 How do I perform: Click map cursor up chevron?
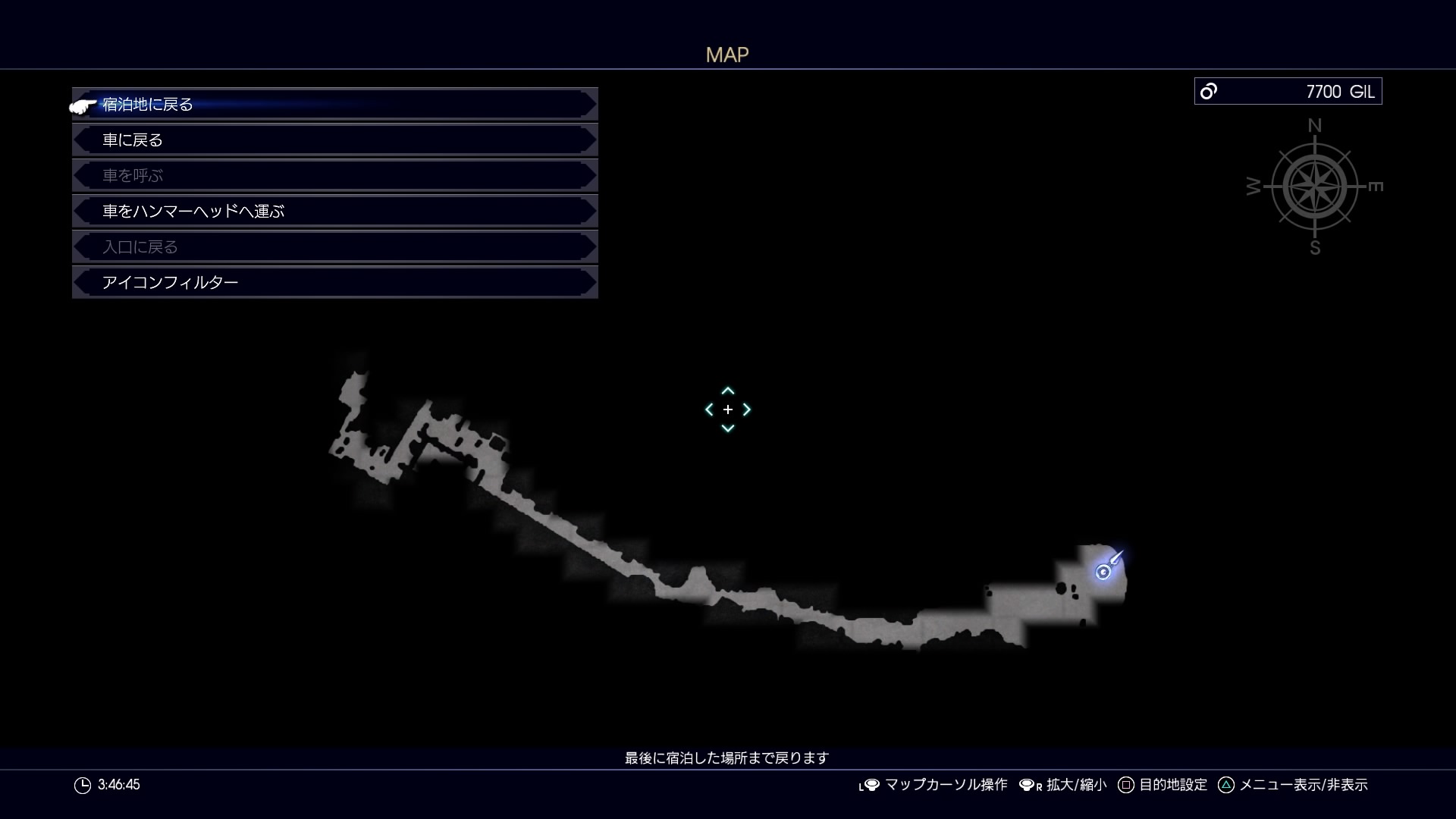(728, 391)
